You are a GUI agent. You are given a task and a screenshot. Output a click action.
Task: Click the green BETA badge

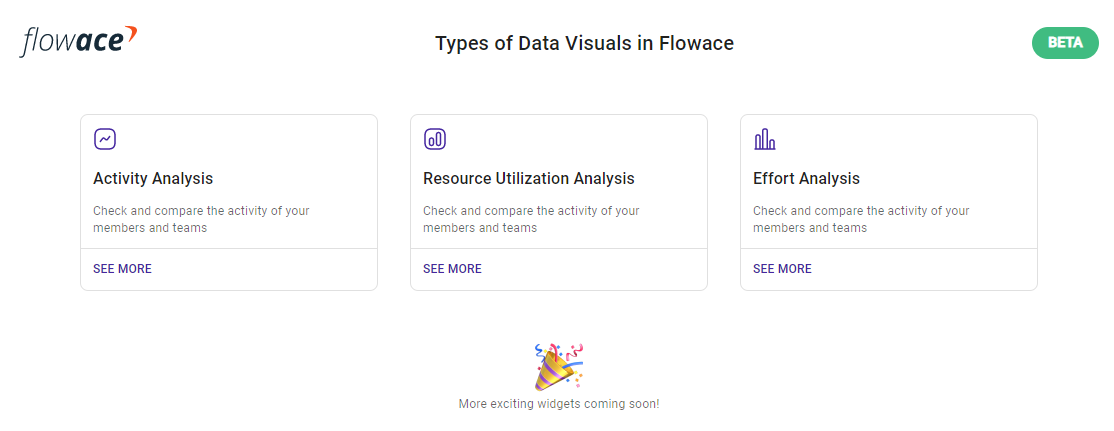[x=1065, y=43]
